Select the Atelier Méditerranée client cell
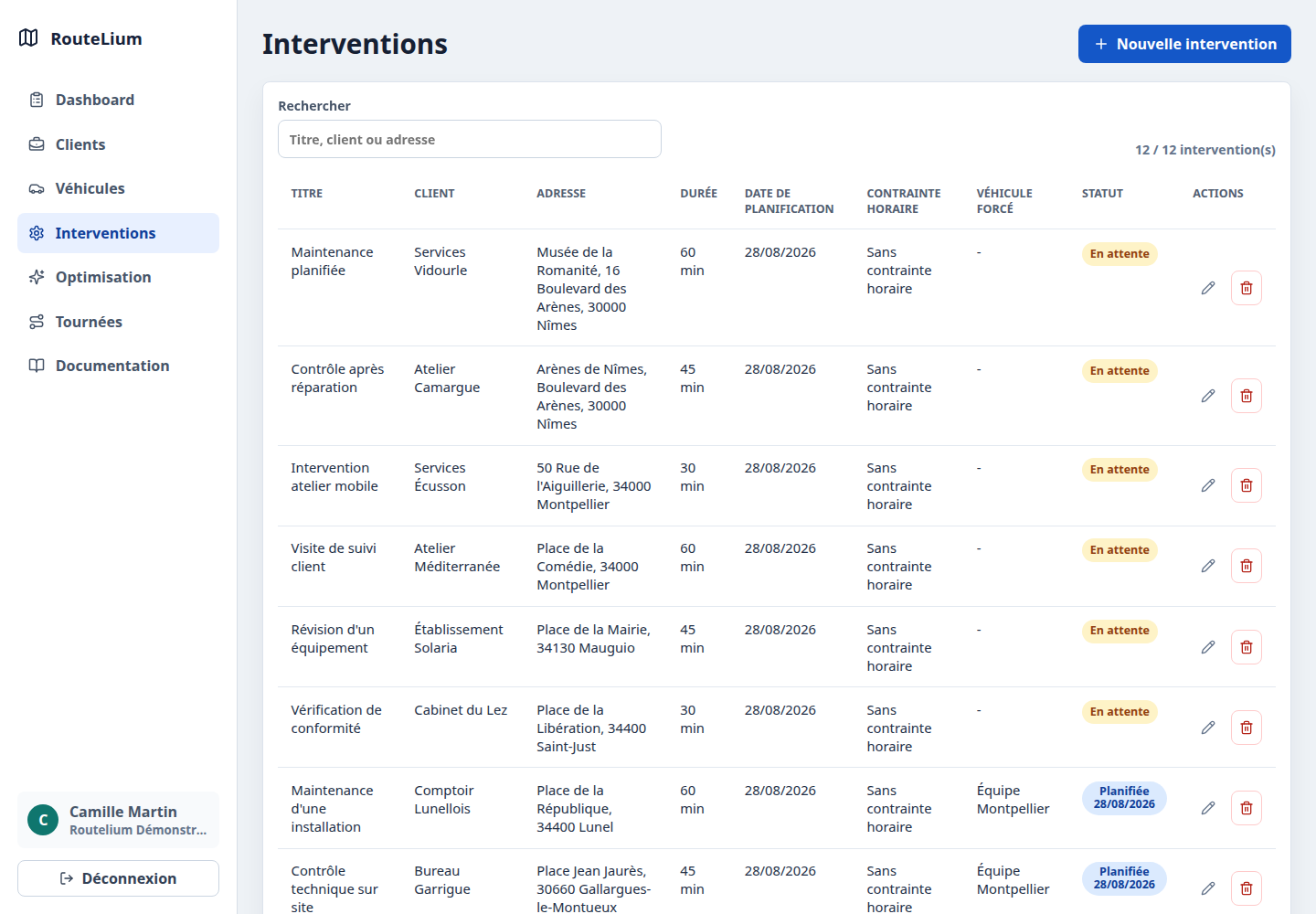 457,558
